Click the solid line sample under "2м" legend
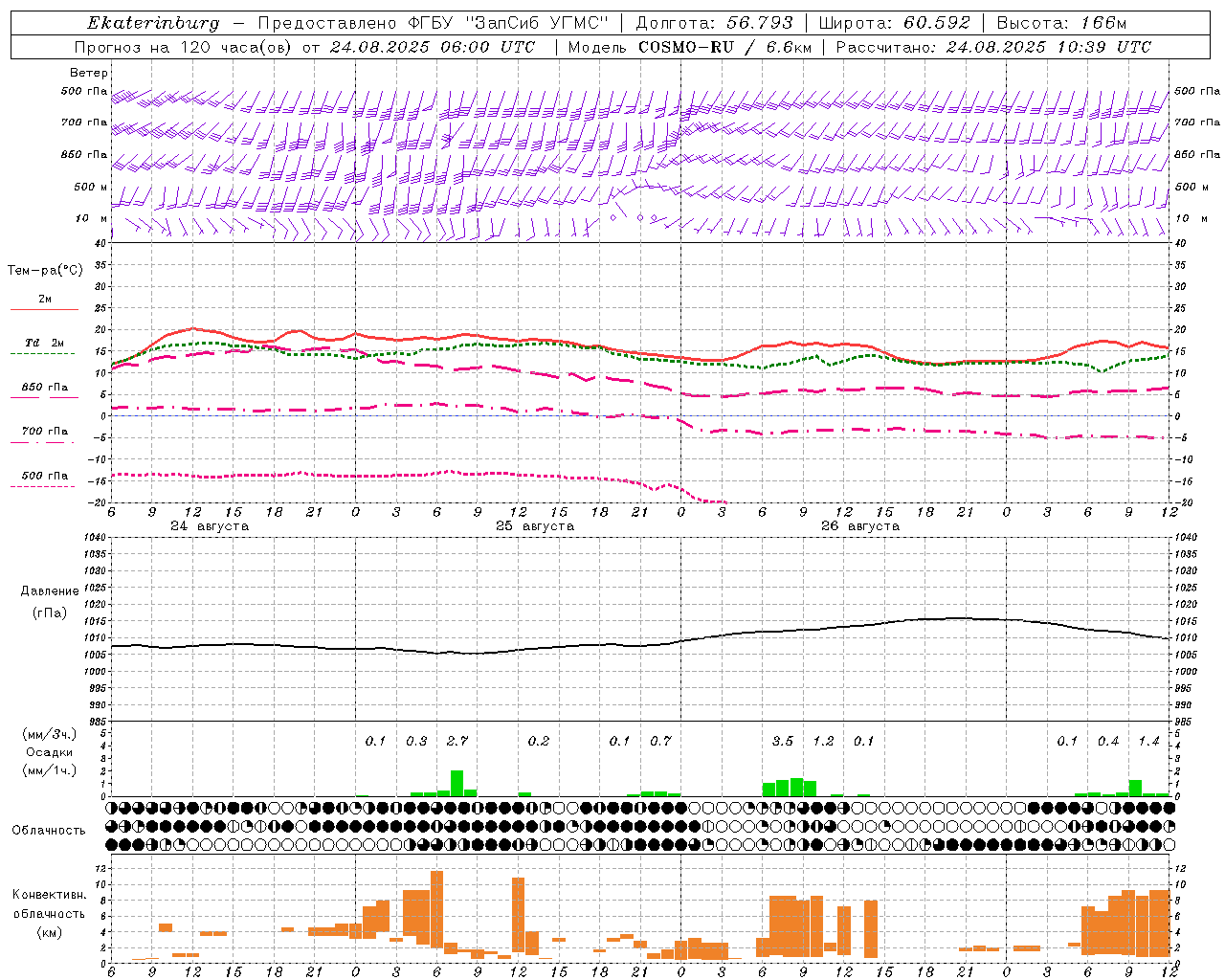 tap(44, 310)
